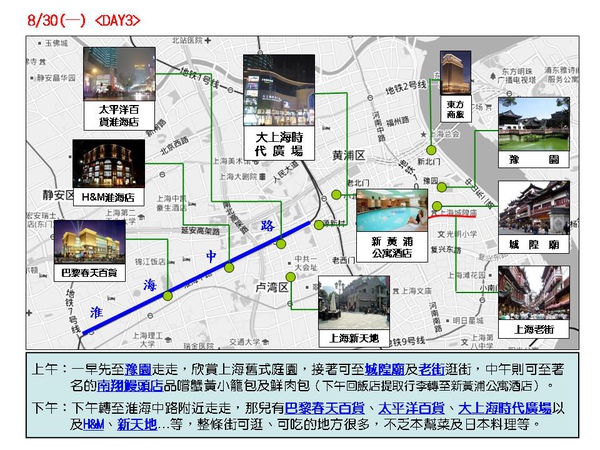
Task: Click the 南翔饅頭店 link
Action: click(x=130, y=385)
